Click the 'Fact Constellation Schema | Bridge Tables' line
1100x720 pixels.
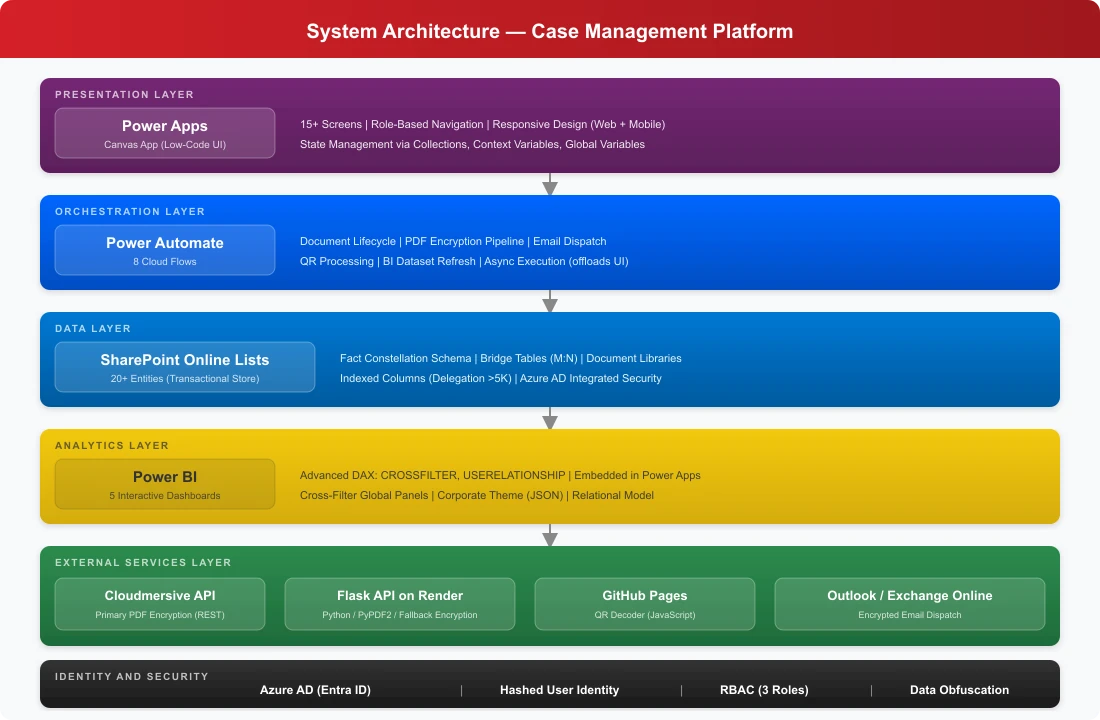[x=511, y=359]
